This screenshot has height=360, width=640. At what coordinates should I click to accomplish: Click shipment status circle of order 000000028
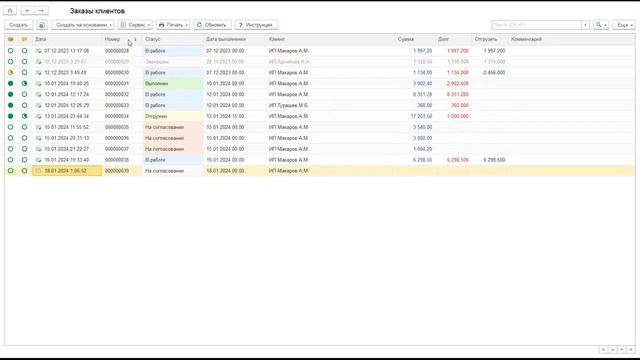tap(24, 51)
